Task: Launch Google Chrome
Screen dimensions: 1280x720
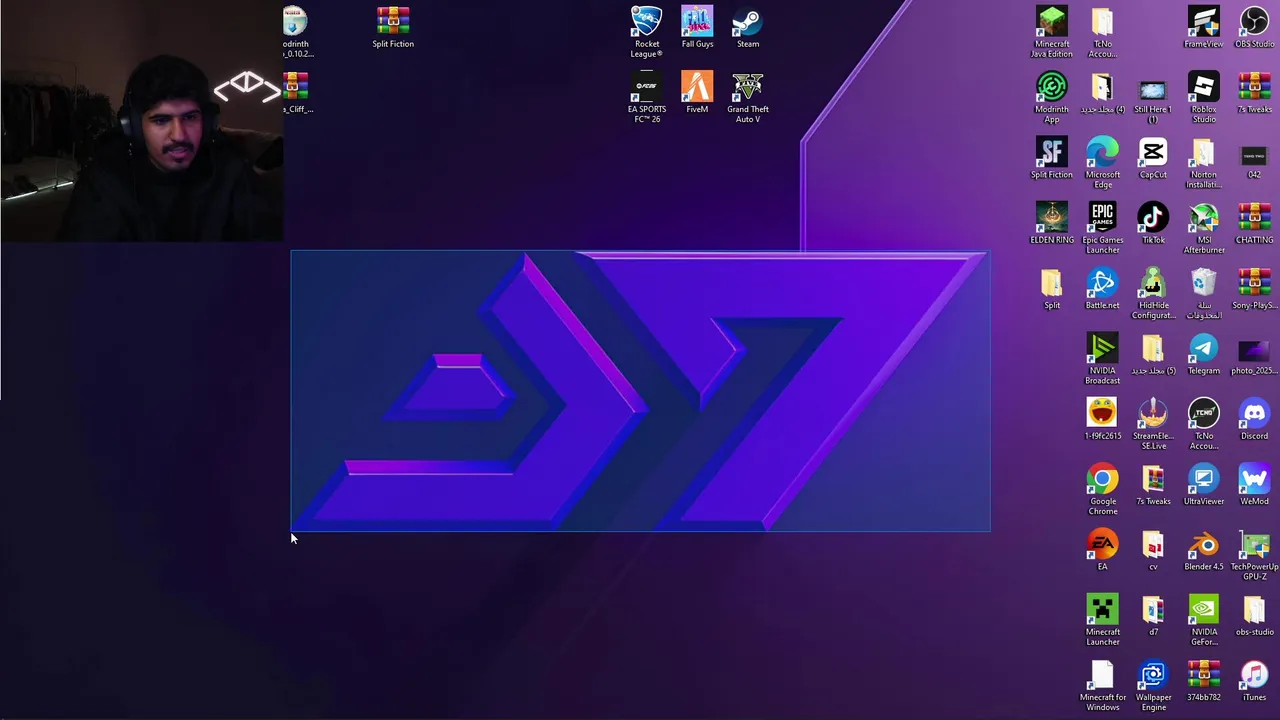Action: pos(1102,488)
